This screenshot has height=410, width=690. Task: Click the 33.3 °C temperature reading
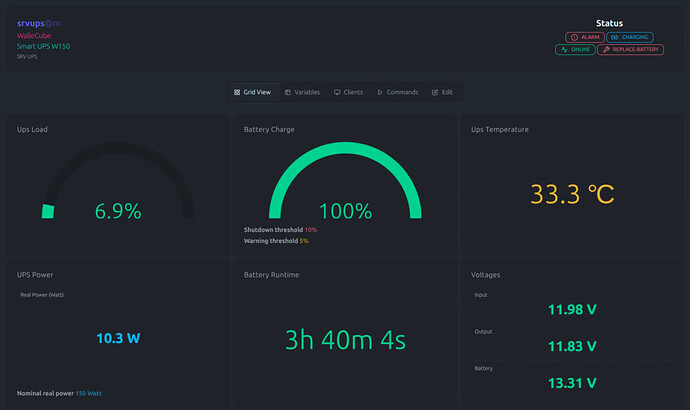pyautogui.click(x=571, y=194)
